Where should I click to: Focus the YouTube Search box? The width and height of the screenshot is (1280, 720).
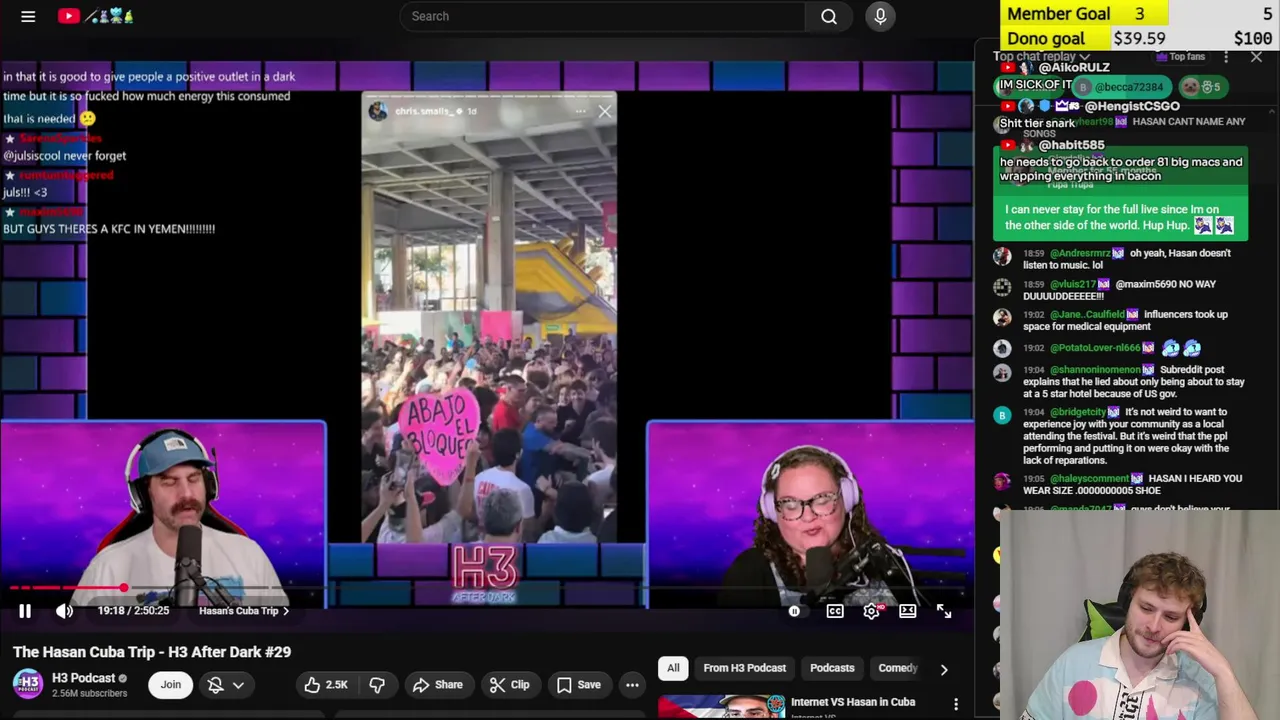pyautogui.click(x=602, y=16)
